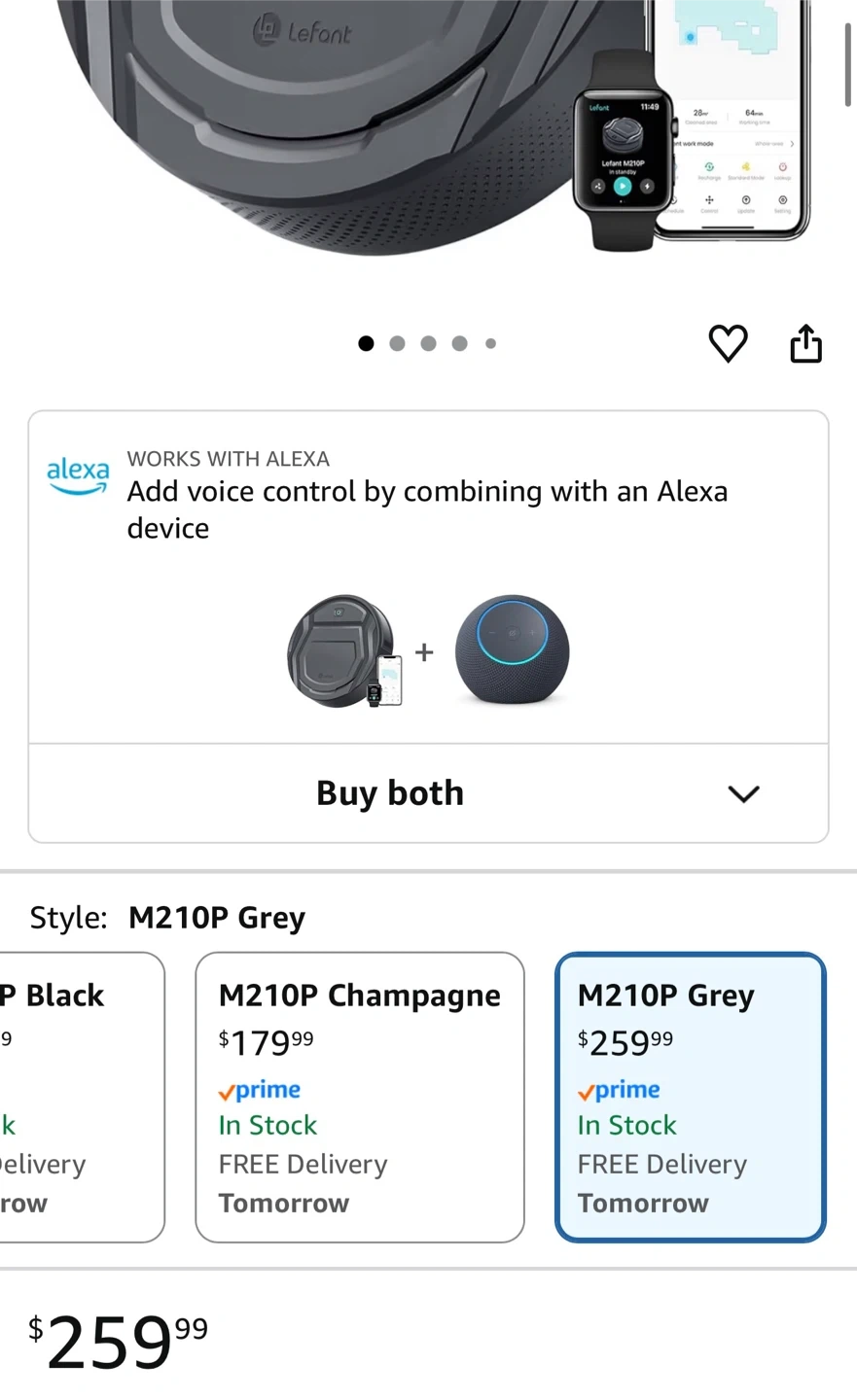Tap the large $259.99 price

(119, 1341)
